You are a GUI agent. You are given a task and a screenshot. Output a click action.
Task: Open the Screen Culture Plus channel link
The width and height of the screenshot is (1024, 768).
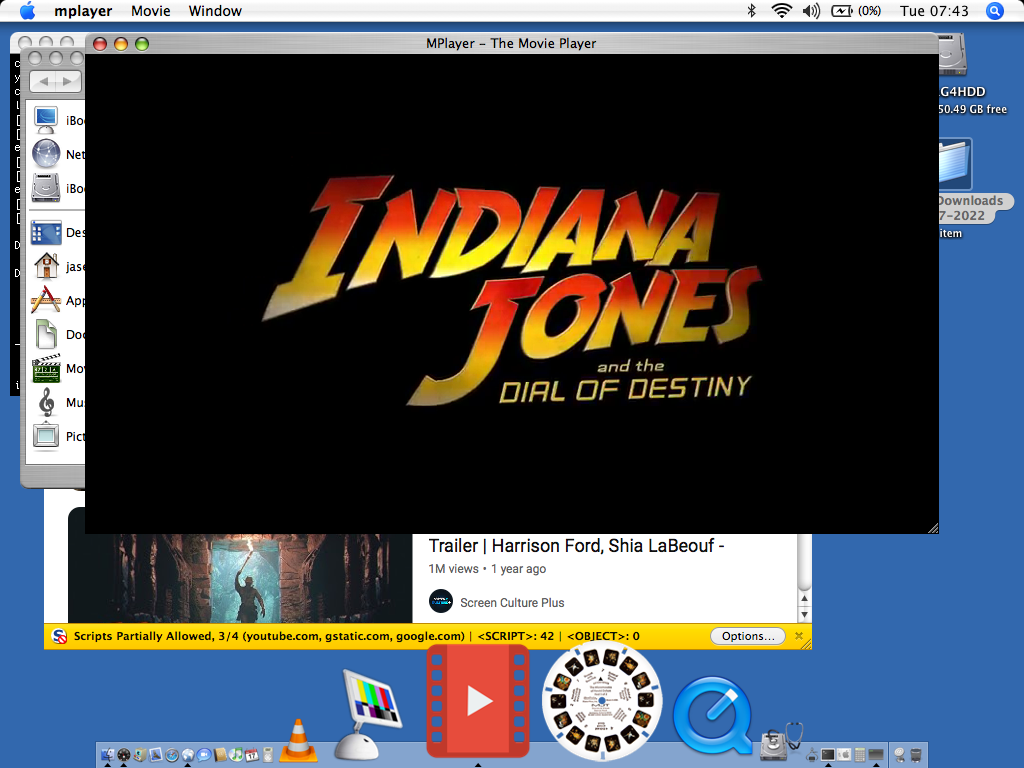point(512,602)
